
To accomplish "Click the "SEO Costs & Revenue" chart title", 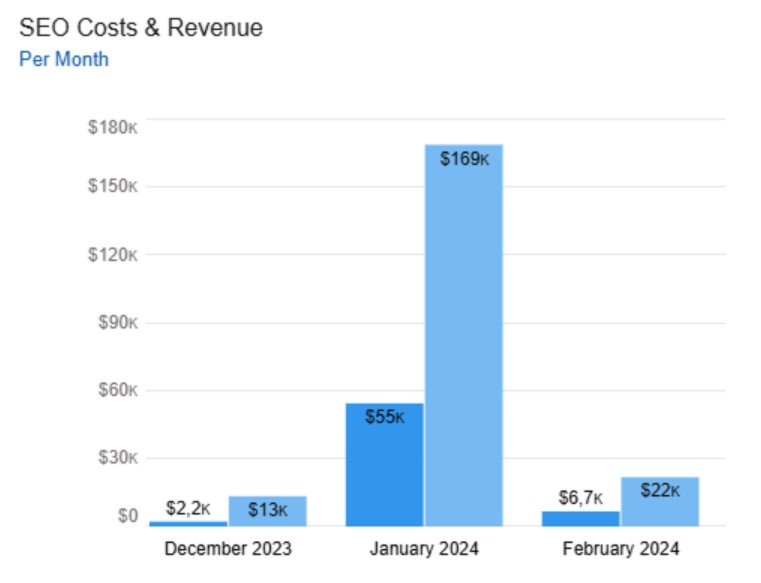I will coord(141,28).
